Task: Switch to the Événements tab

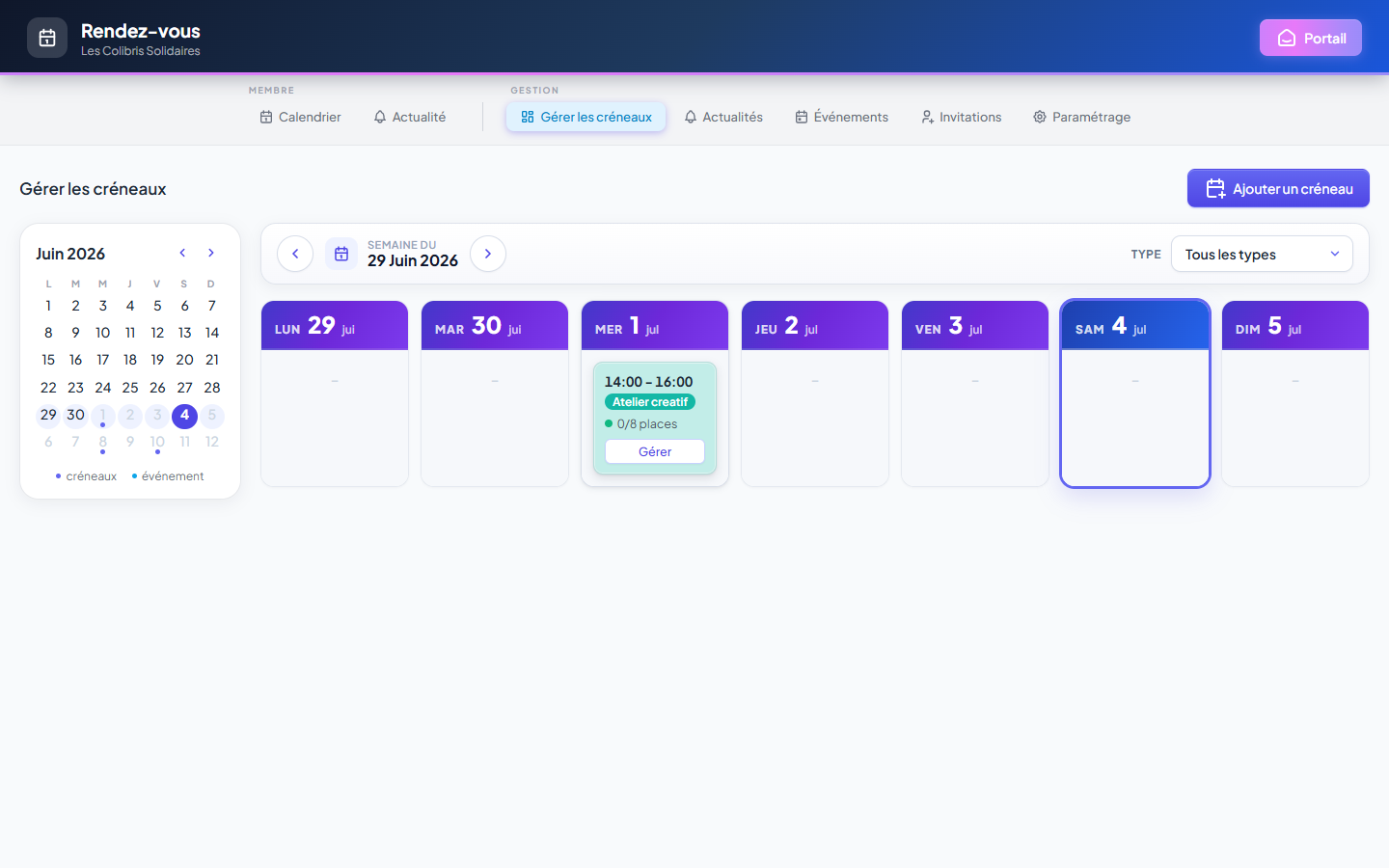Action: tap(841, 117)
